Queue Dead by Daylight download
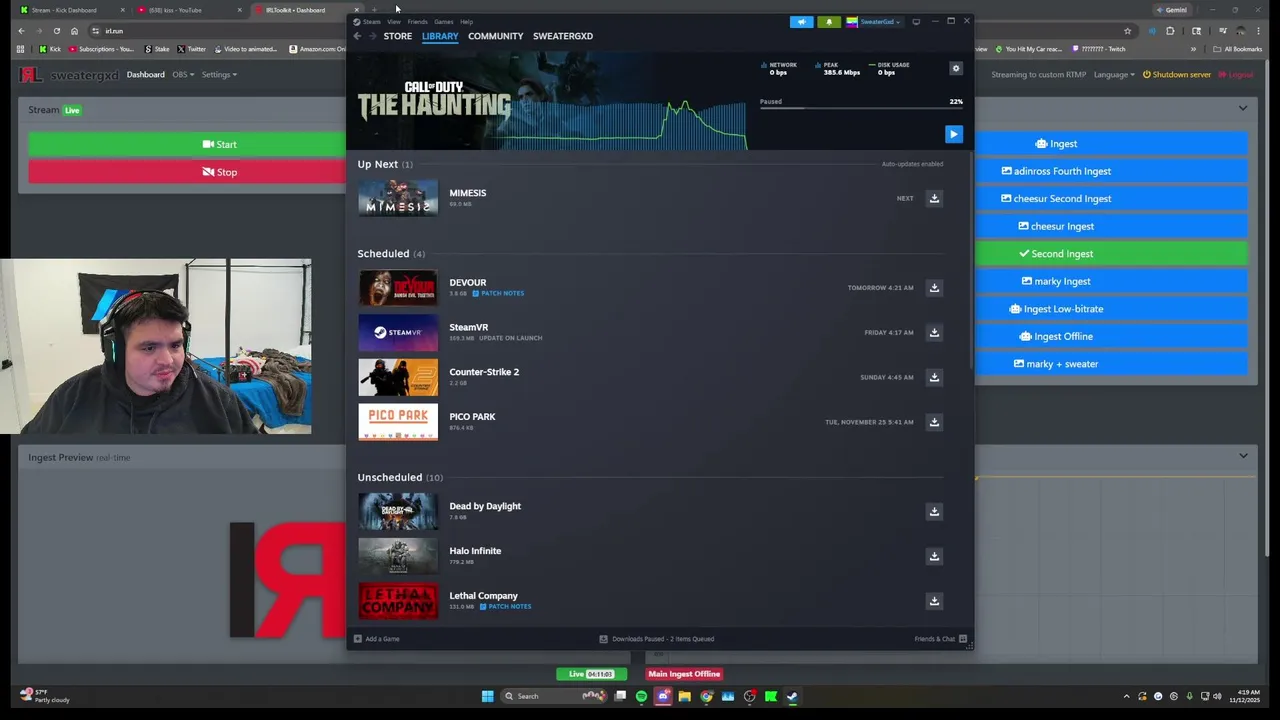This screenshot has width=1280, height=720. 934,511
